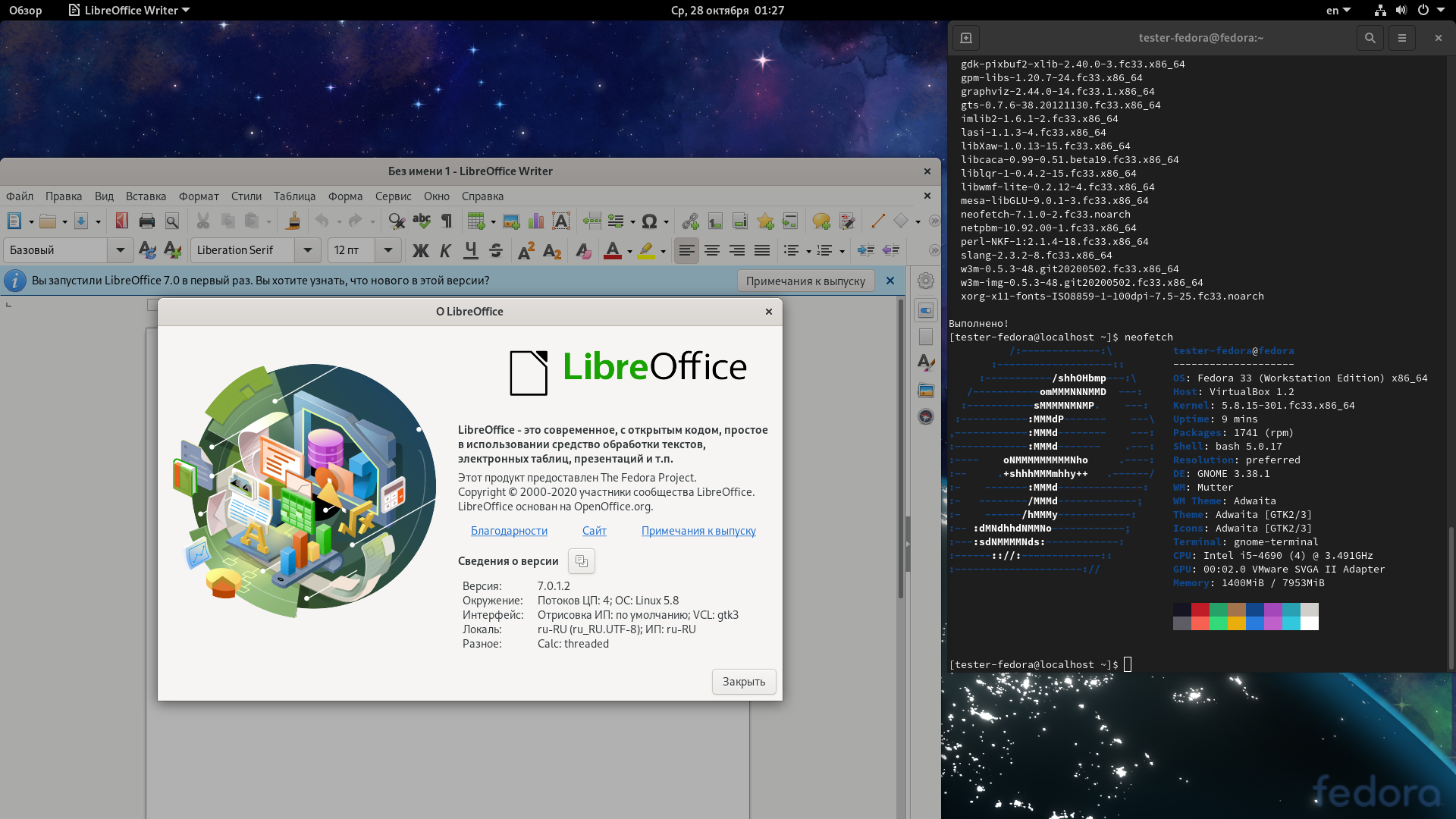Toggle Justified alignment
This screenshot has width=1456, height=819.
pyautogui.click(x=762, y=250)
